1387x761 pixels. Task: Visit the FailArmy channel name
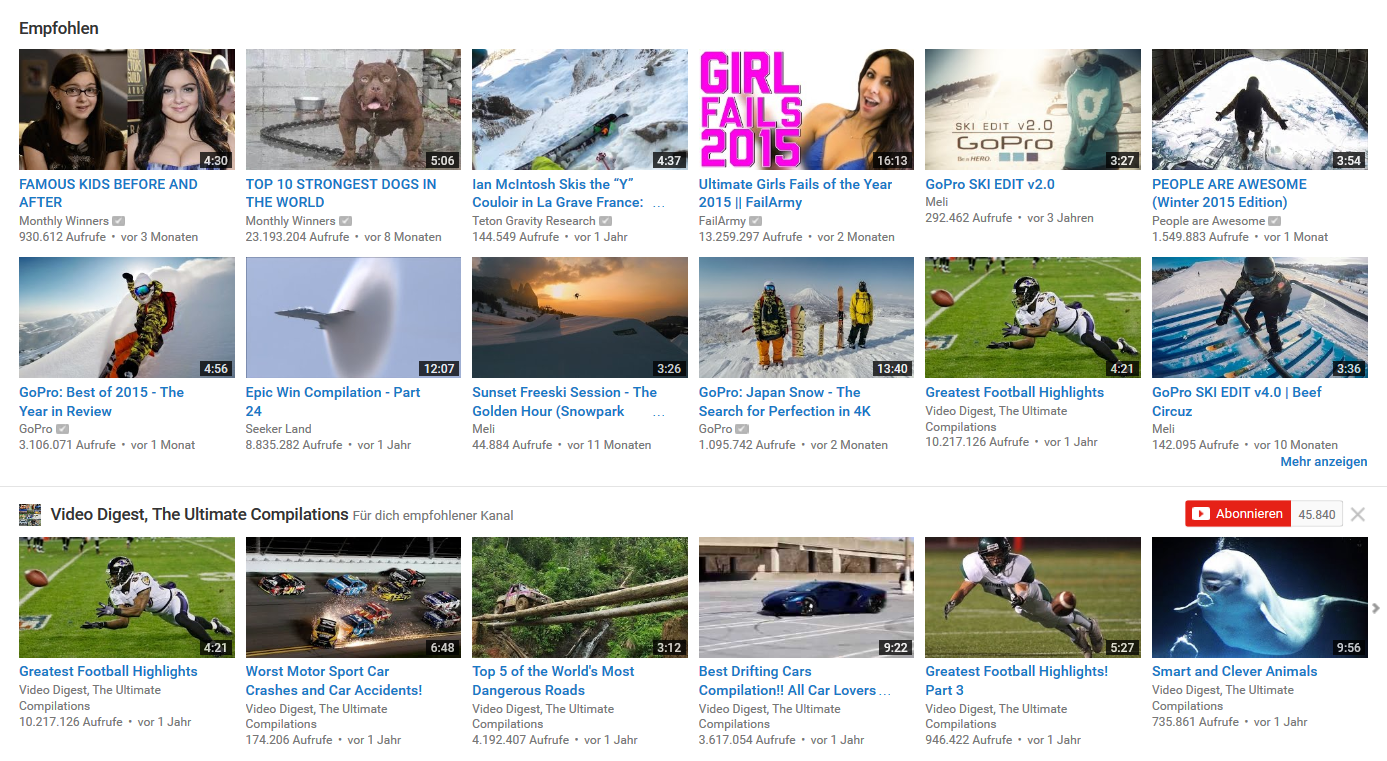pyautogui.click(x=722, y=221)
